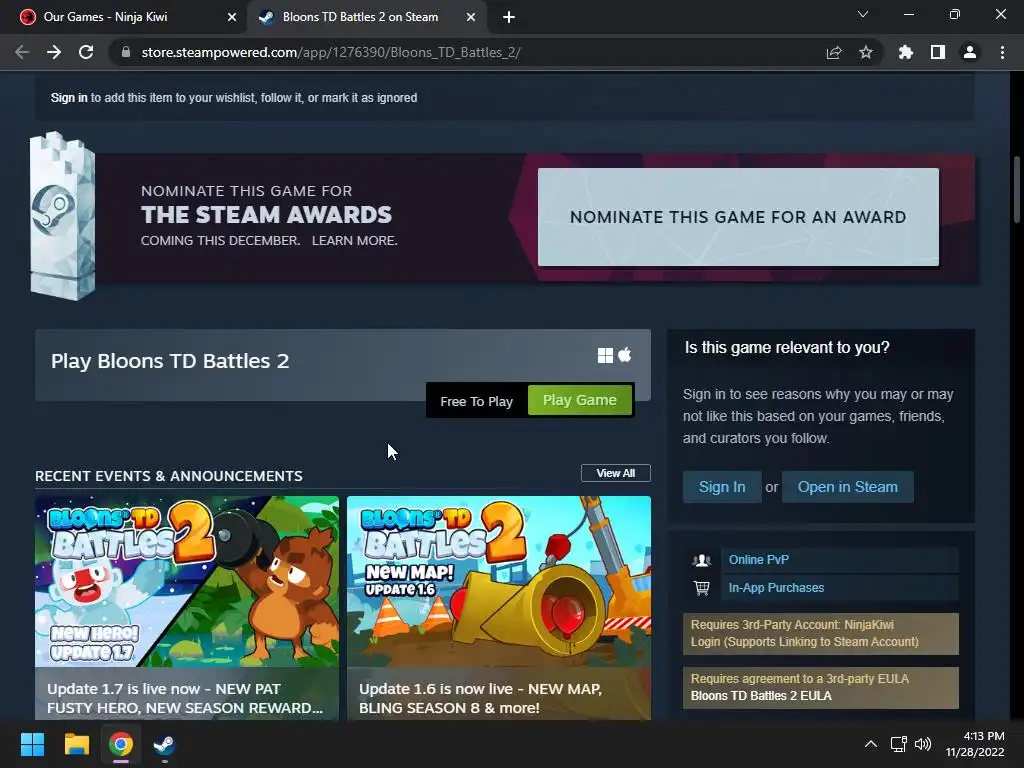
Task: Click the In-App Purchases cart icon
Action: 701,588
